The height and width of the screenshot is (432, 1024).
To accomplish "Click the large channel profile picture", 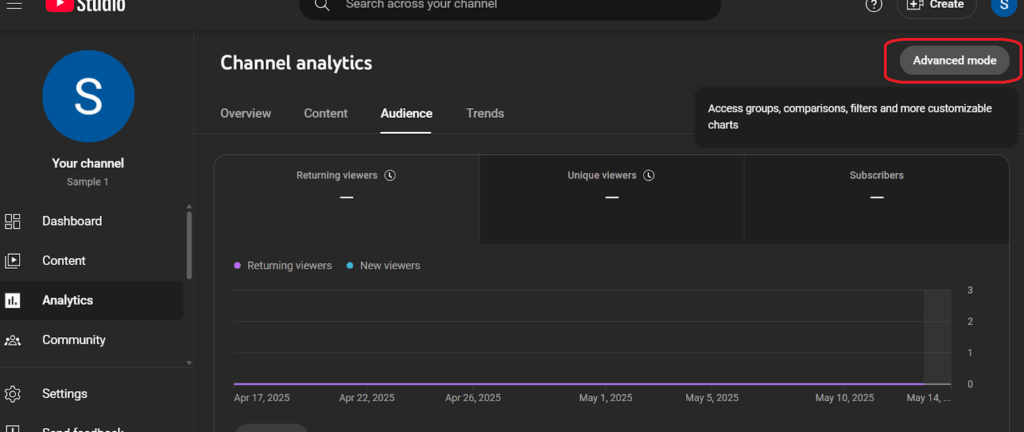I will [x=89, y=98].
